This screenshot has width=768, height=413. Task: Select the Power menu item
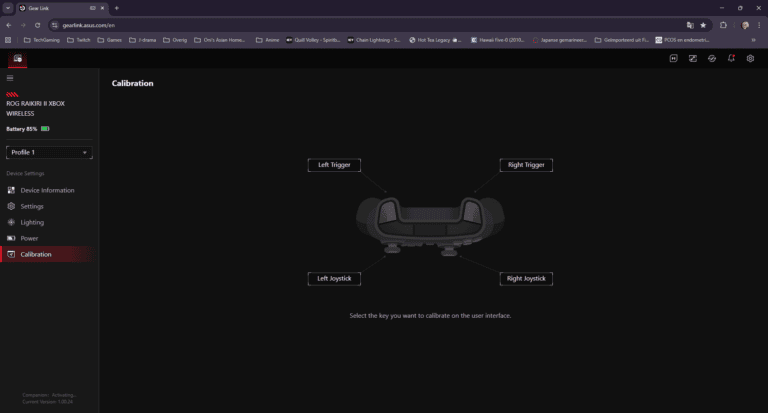(x=29, y=238)
